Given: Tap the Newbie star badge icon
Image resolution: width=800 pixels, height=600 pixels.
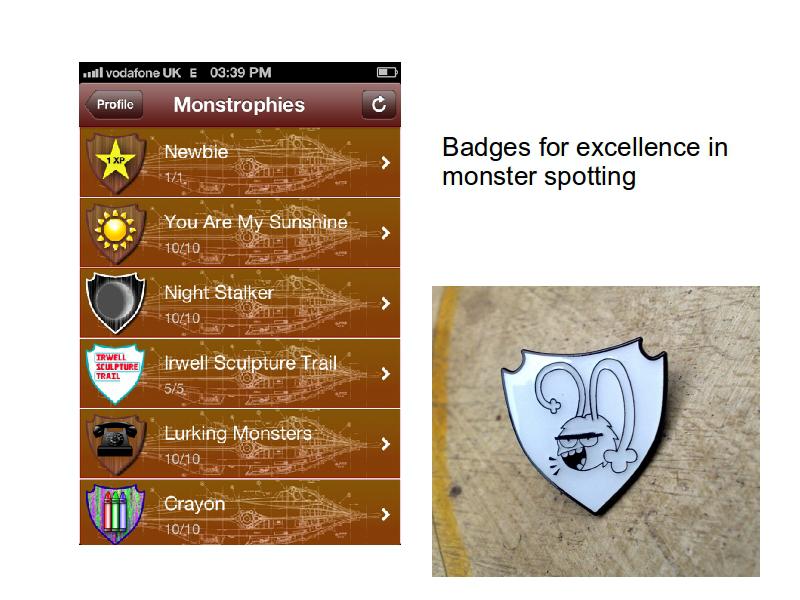Looking at the screenshot, I should [116, 163].
